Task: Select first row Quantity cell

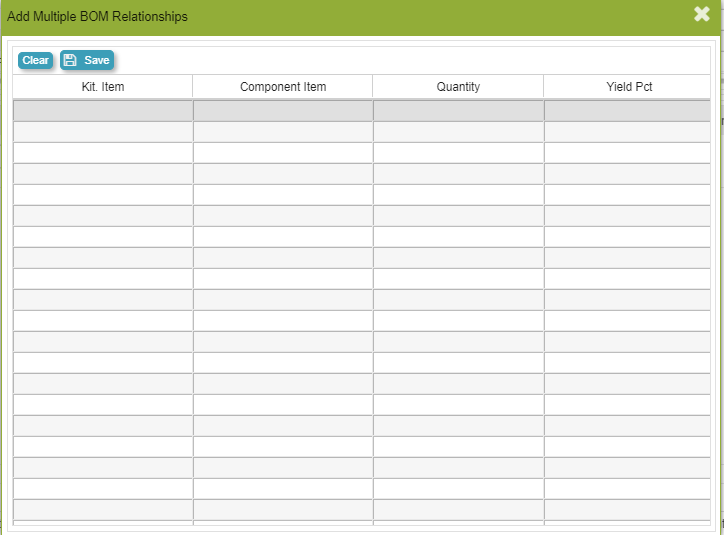Action: [x=458, y=111]
